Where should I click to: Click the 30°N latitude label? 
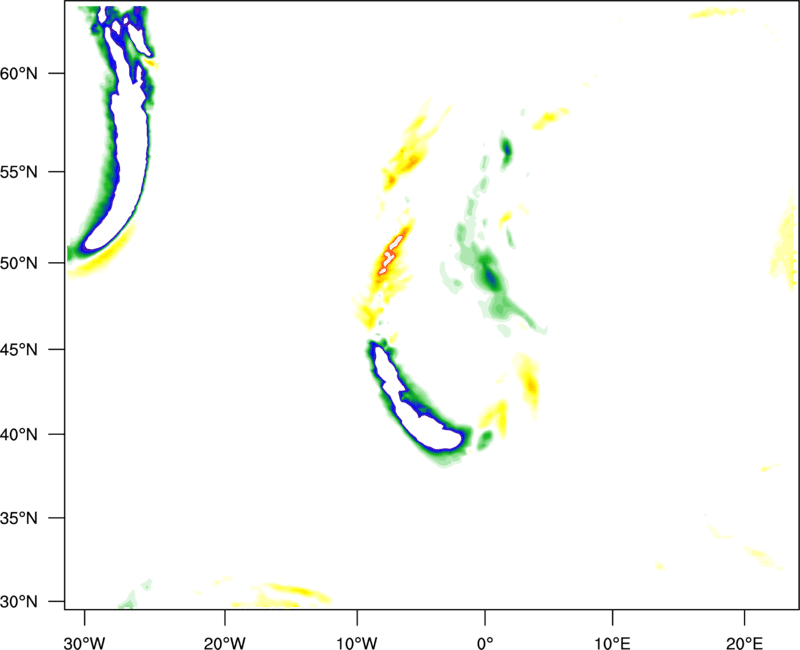19,602
